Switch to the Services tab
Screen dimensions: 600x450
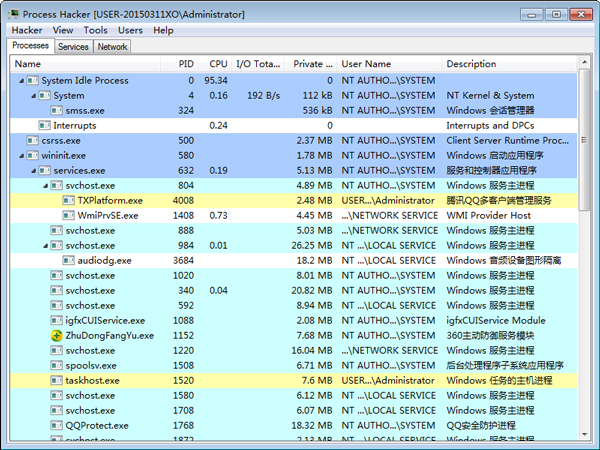click(73, 47)
